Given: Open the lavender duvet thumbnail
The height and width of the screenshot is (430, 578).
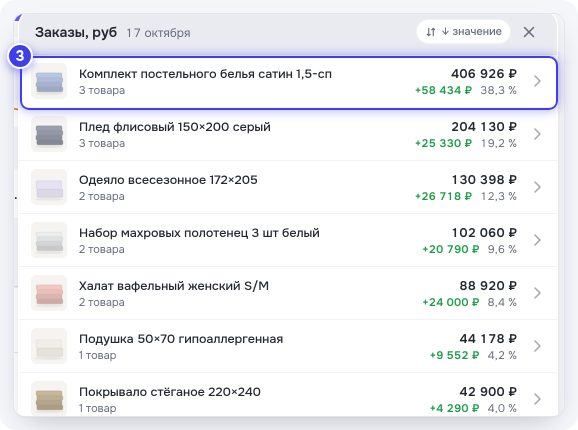Looking at the screenshot, I should tap(49, 187).
